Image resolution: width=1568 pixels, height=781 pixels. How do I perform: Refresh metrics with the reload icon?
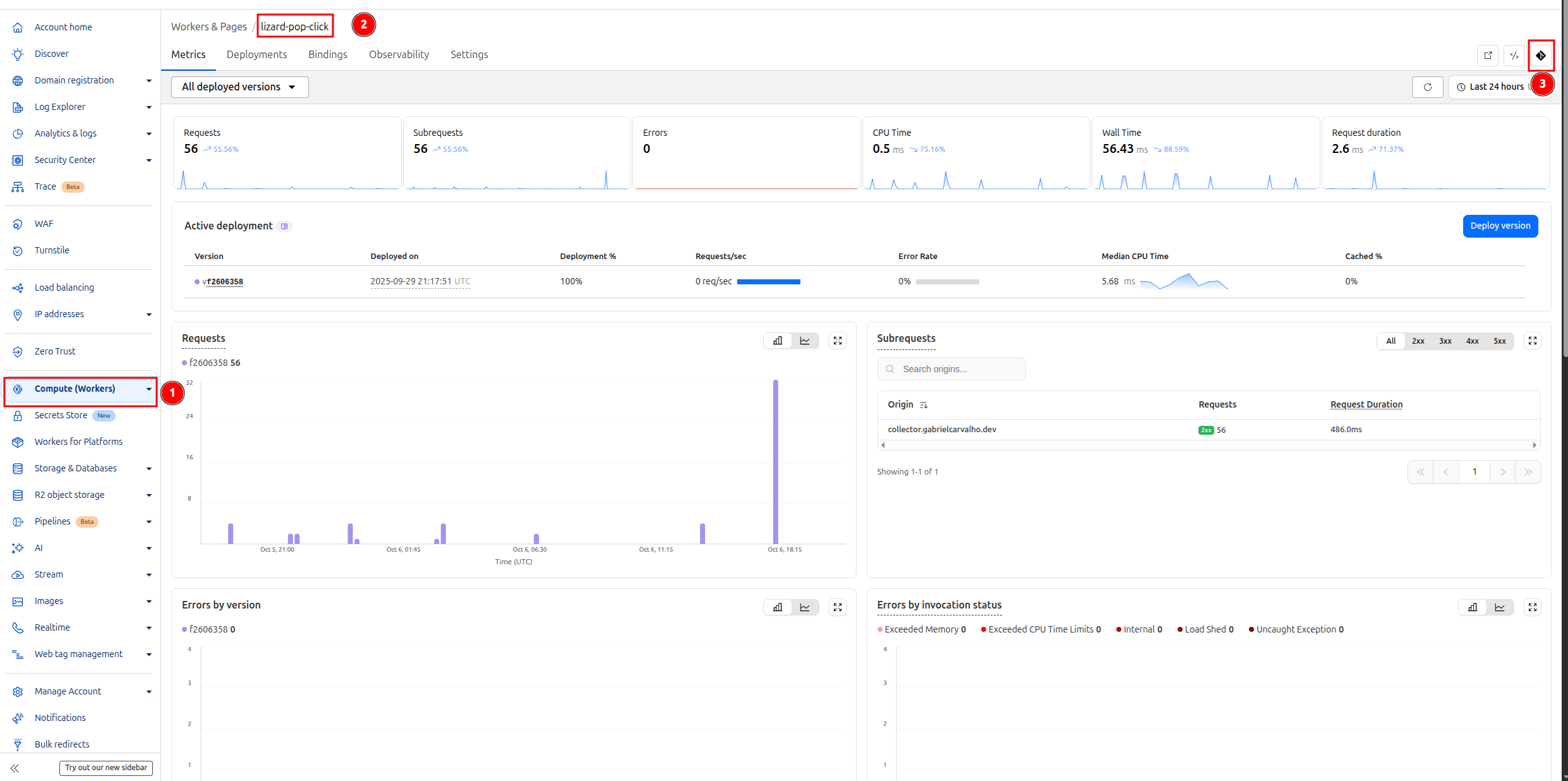coord(1427,87)
